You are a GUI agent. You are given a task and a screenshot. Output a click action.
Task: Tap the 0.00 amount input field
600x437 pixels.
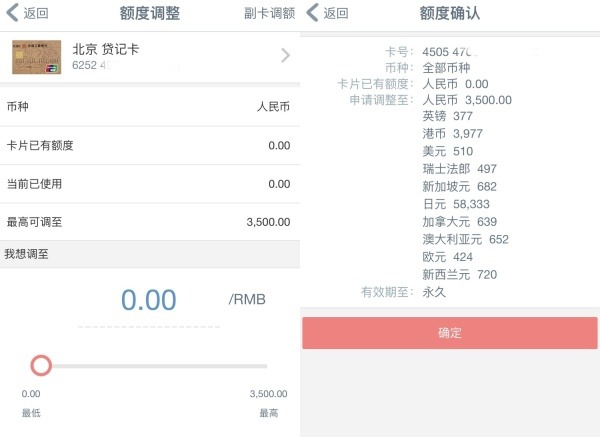149,300
